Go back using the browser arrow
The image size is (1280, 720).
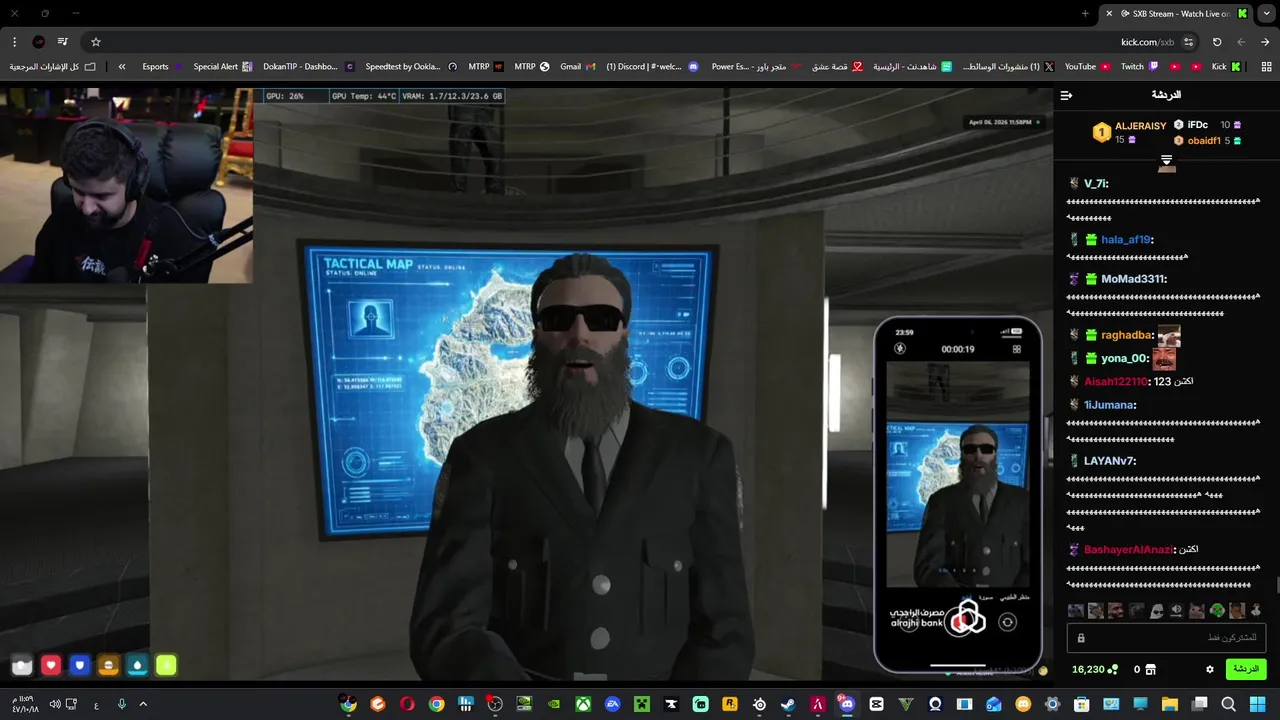[x=1265, y=42]
